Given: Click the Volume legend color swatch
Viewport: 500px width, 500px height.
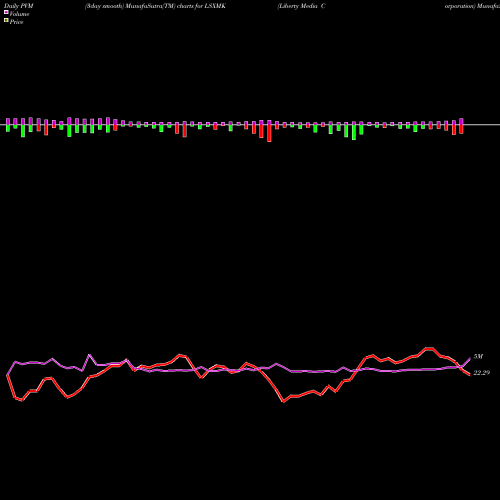Looking at the screenshot, I should coord(6,12).
